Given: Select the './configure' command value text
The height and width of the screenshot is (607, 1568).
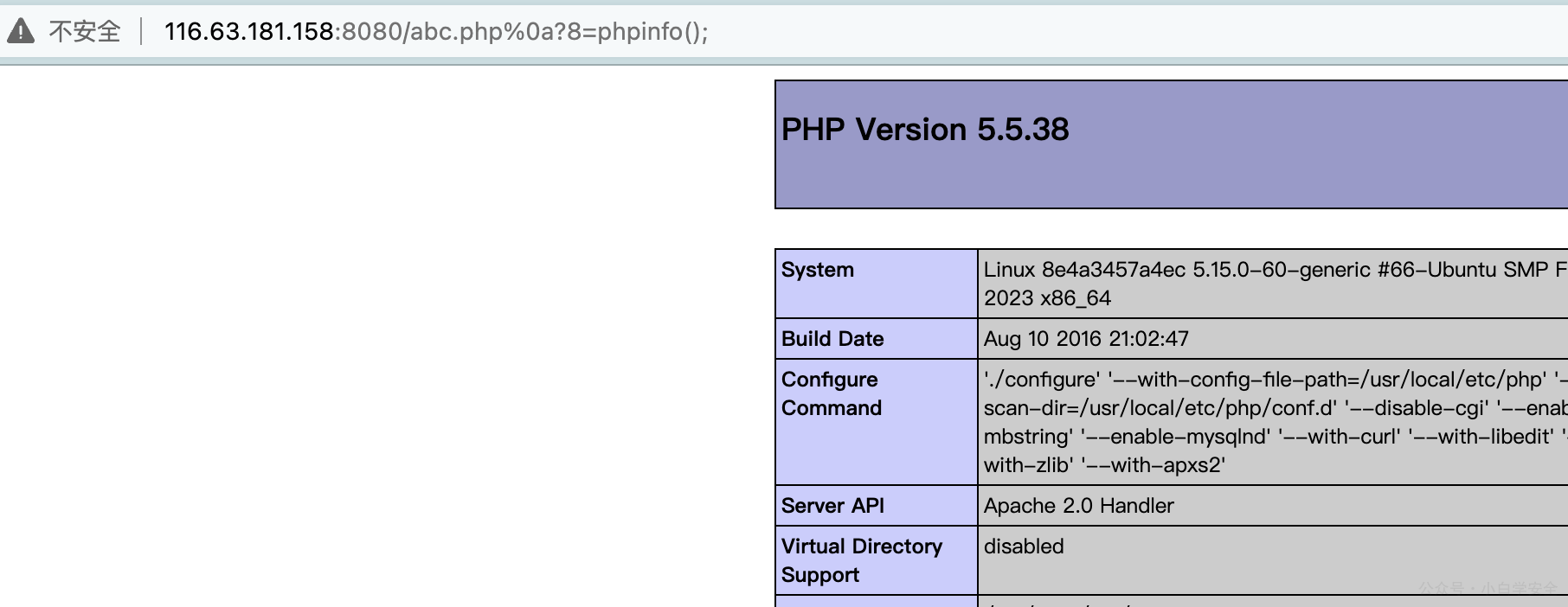Looking at the screenshot, I should click(x=1276, y=422).
